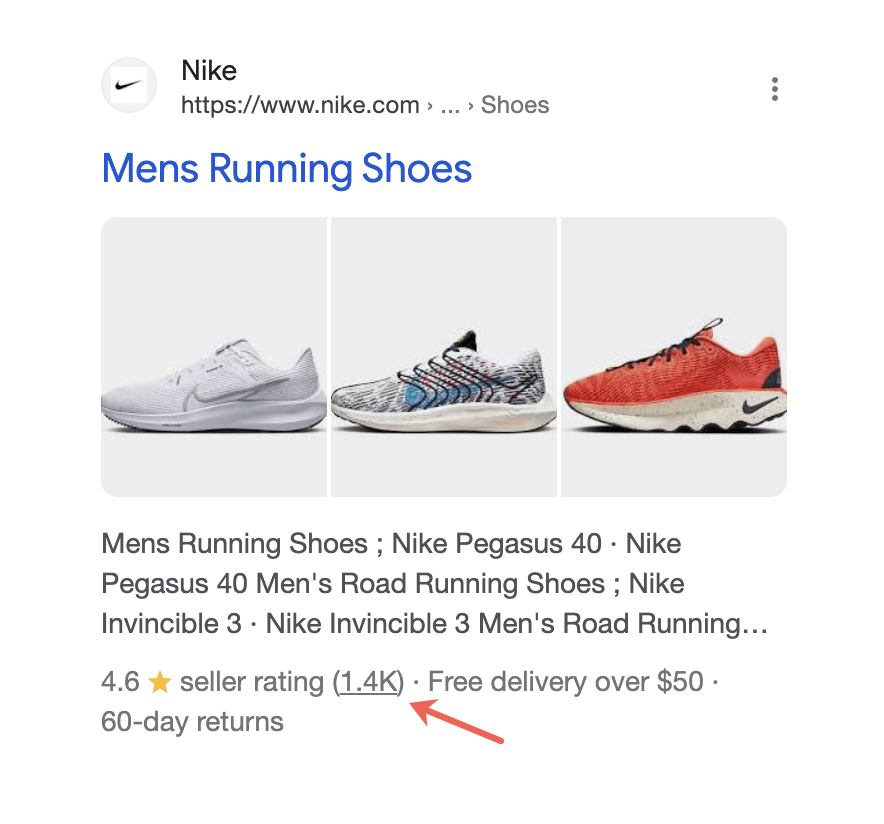The height and width of the screenshot is (824, 884).
Task: Click the 60-day returns text
Action: pyautogui.click(x=192, y=721)
